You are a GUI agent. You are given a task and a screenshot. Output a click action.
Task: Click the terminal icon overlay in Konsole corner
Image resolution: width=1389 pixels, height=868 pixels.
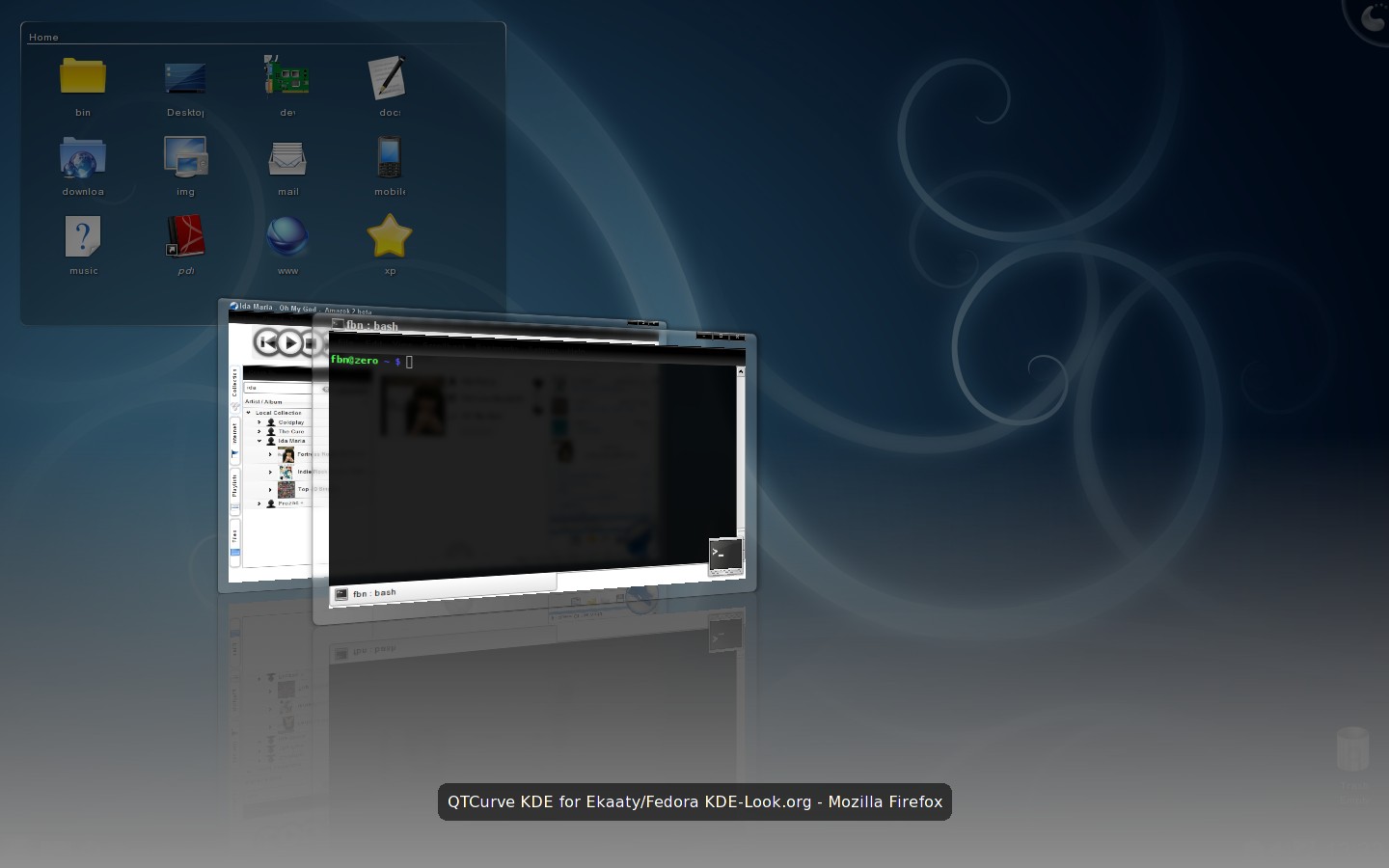tap(725, 556)
